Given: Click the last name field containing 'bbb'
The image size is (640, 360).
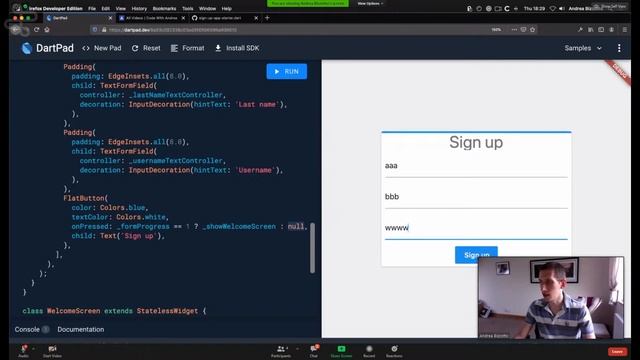Looking at the screenshot, I should click(476, 197).
